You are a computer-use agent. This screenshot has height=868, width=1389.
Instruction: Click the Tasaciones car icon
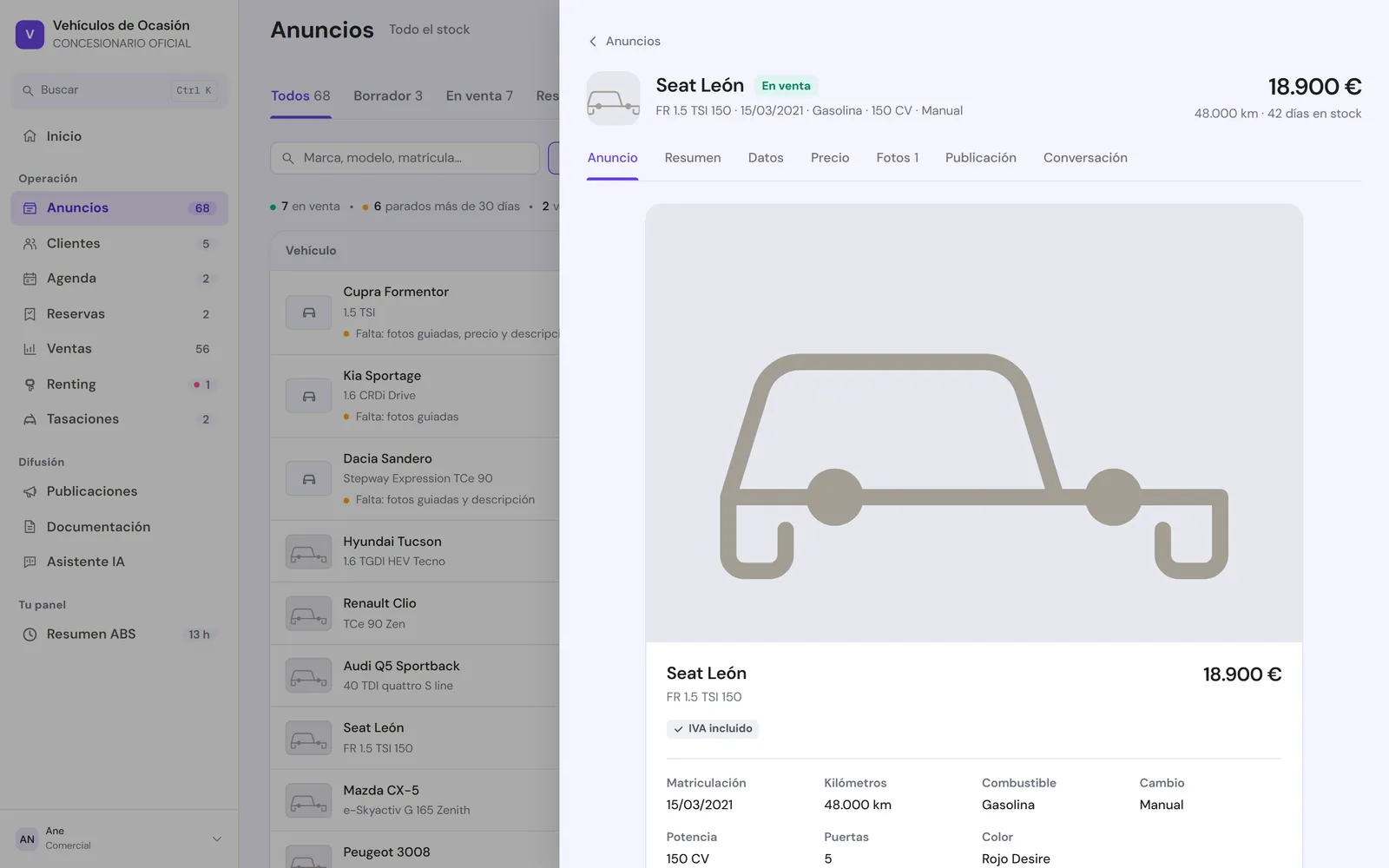[30, 419]
